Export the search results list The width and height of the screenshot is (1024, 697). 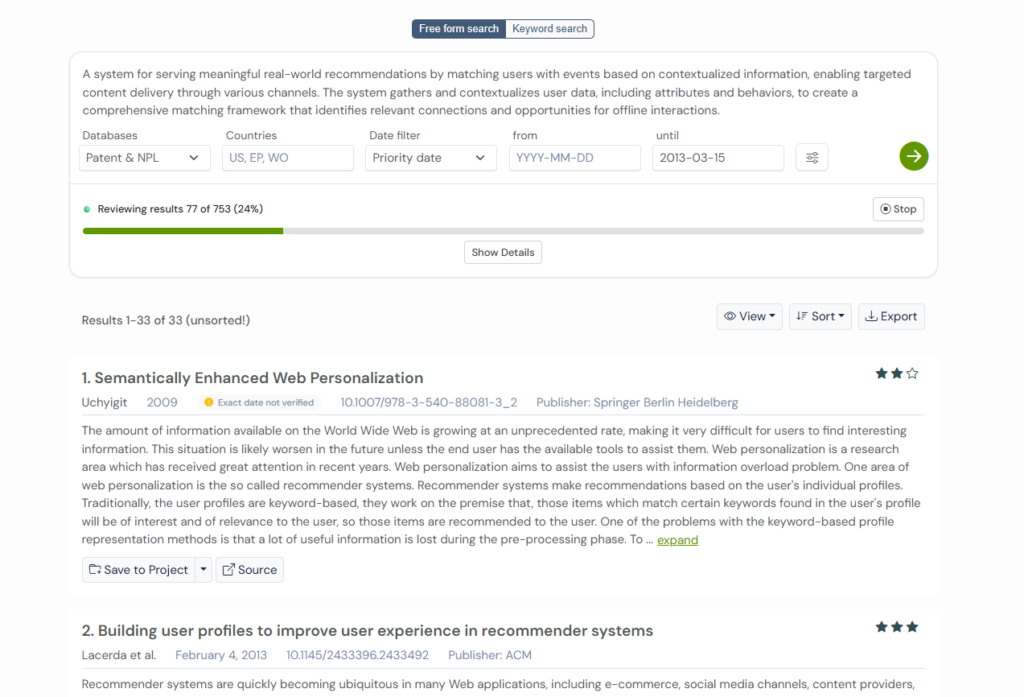tap(891, 316)
